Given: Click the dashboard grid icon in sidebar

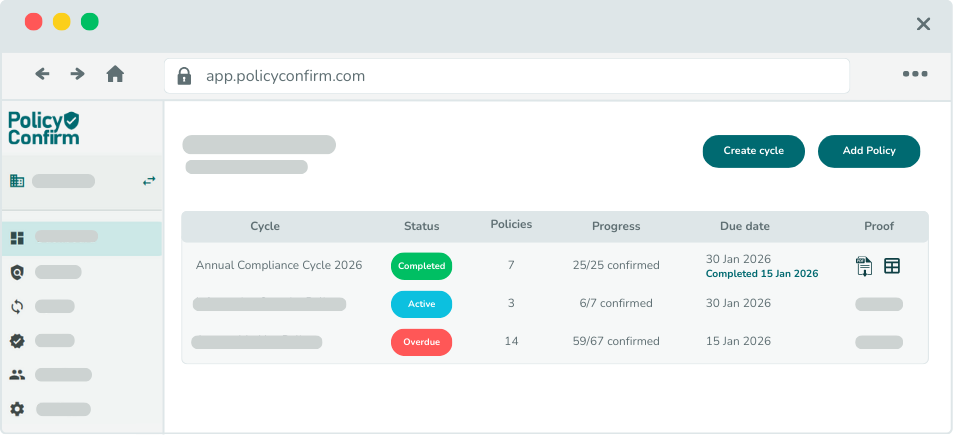Looking at the screenshot, I should tap(17, 238).
